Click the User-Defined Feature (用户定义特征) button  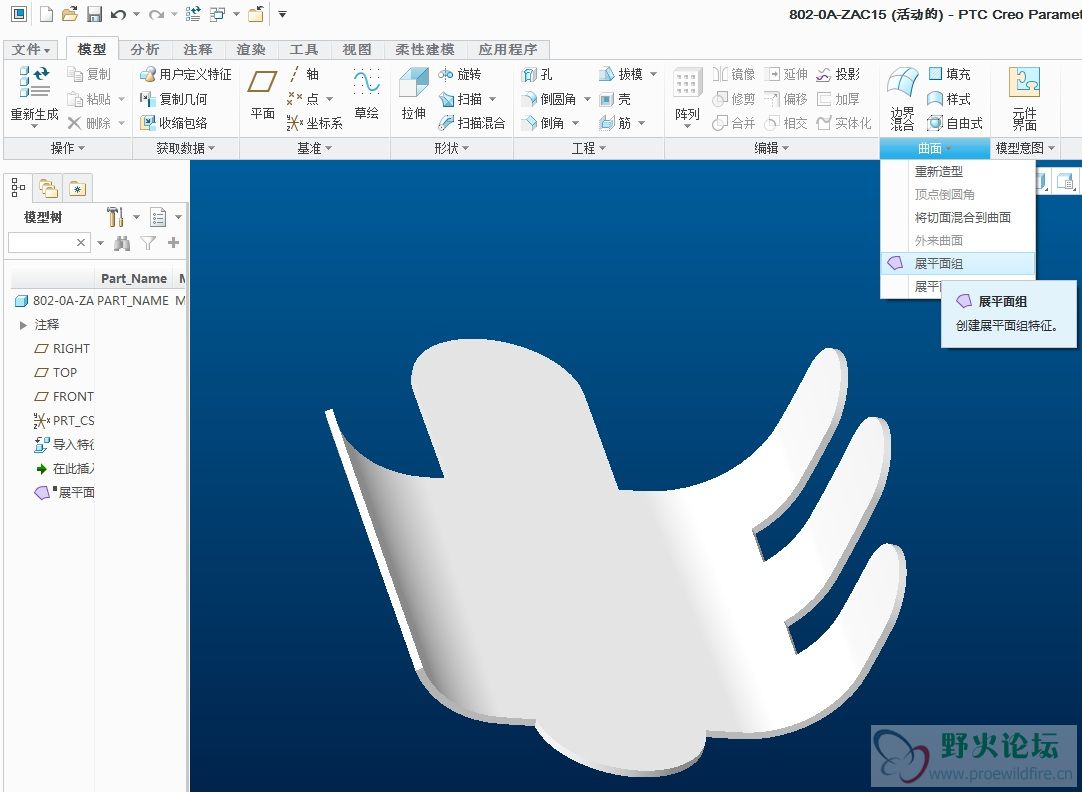click(x=186, y=74)
